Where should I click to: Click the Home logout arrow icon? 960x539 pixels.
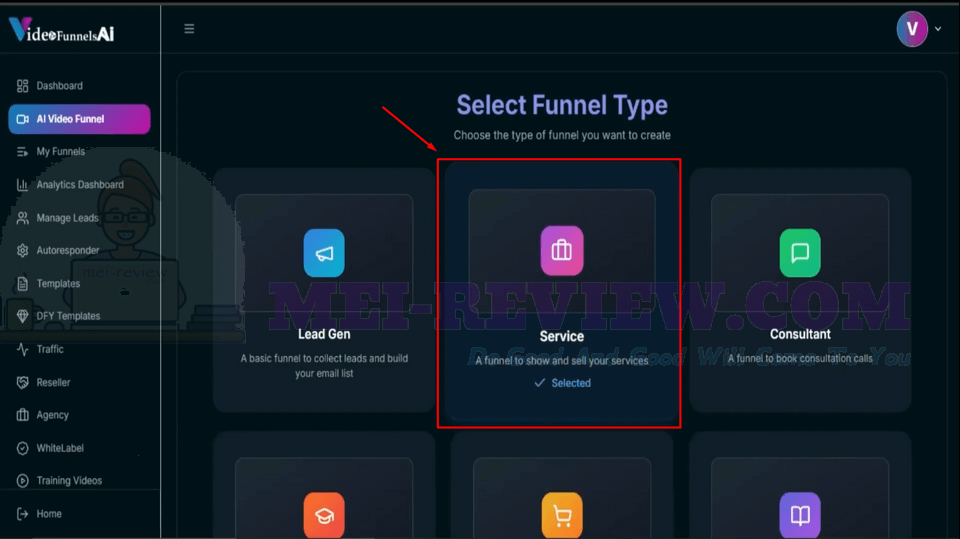point(23,514)
